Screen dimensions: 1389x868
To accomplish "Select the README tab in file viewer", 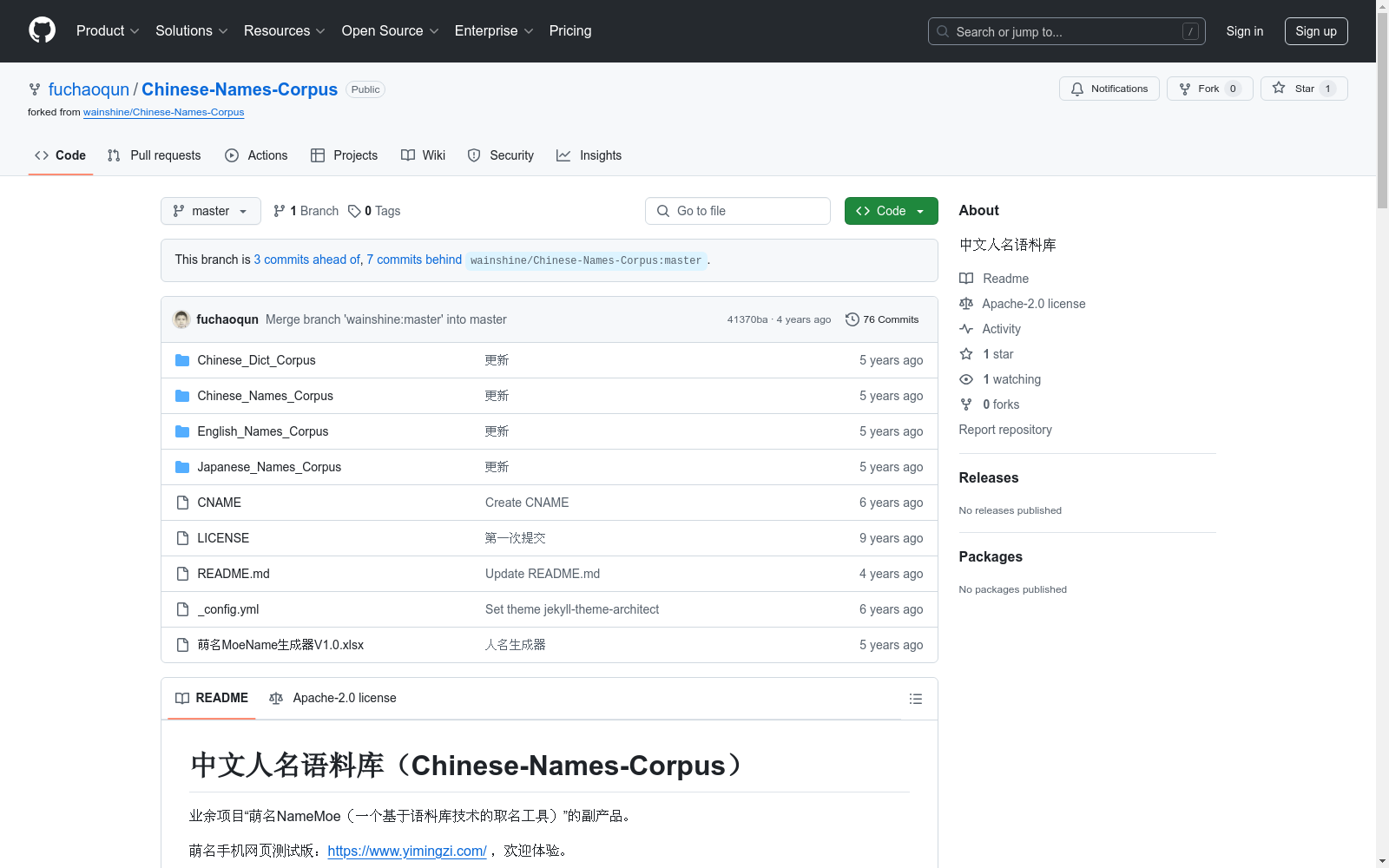I will (x=211, y=698).
